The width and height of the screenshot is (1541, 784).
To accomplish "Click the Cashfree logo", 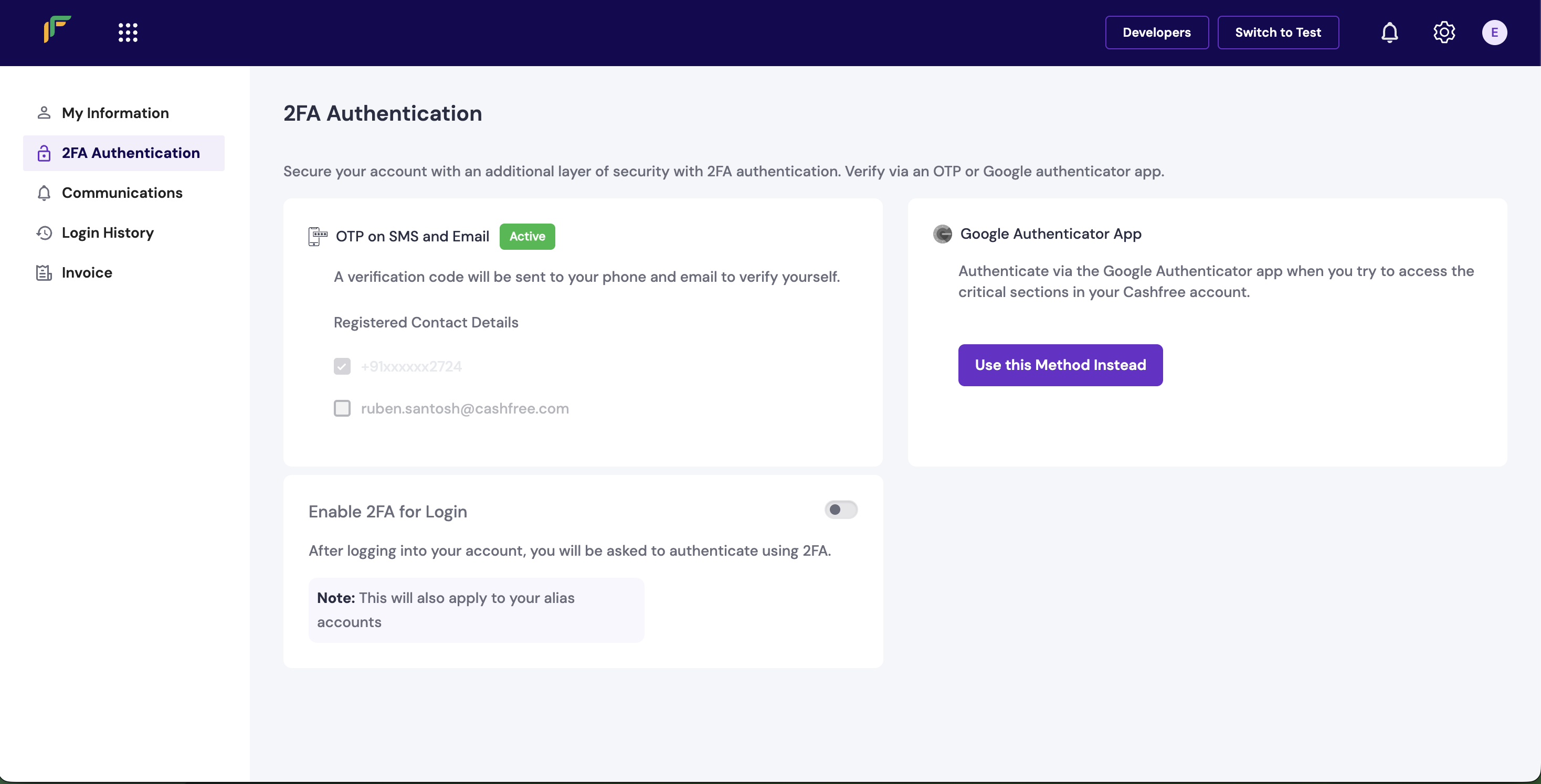I will click(57, 30).
